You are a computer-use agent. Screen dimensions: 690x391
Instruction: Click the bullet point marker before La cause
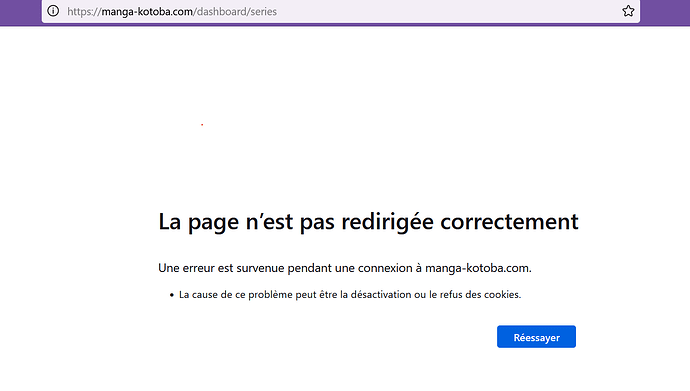[x=172, y=295]
